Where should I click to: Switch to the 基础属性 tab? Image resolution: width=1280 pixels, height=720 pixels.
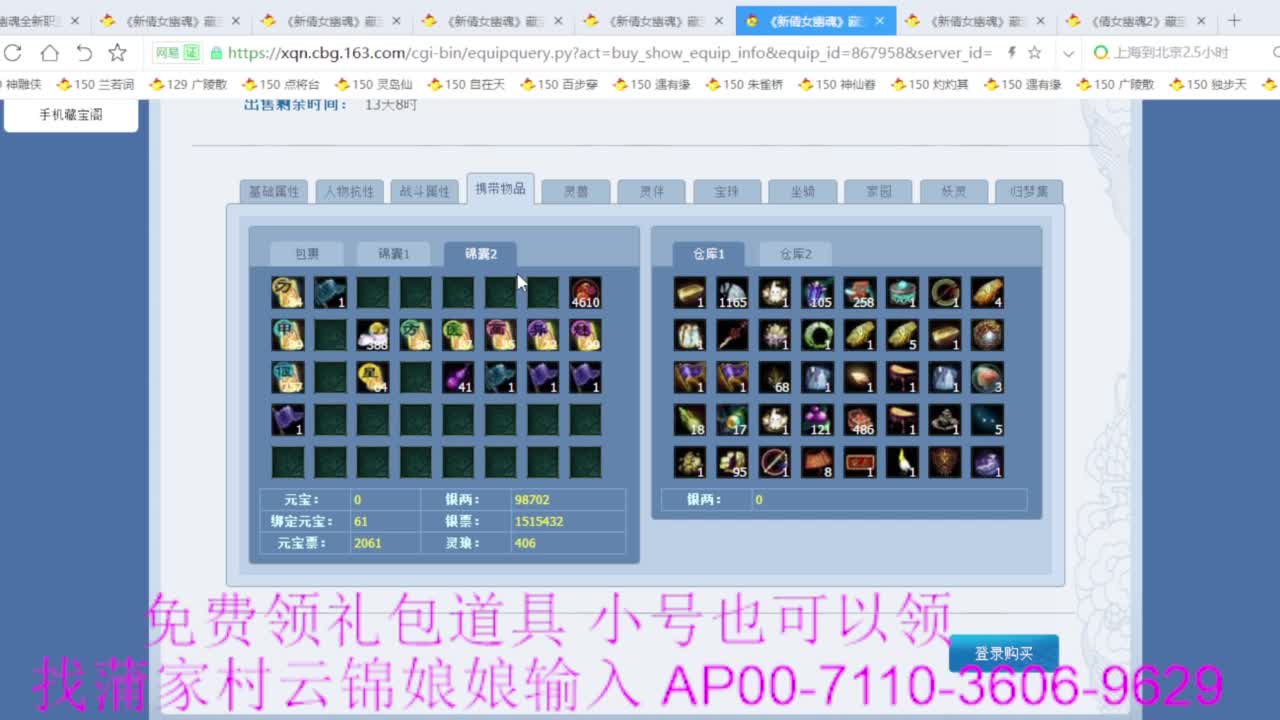[x=274, y=191]
